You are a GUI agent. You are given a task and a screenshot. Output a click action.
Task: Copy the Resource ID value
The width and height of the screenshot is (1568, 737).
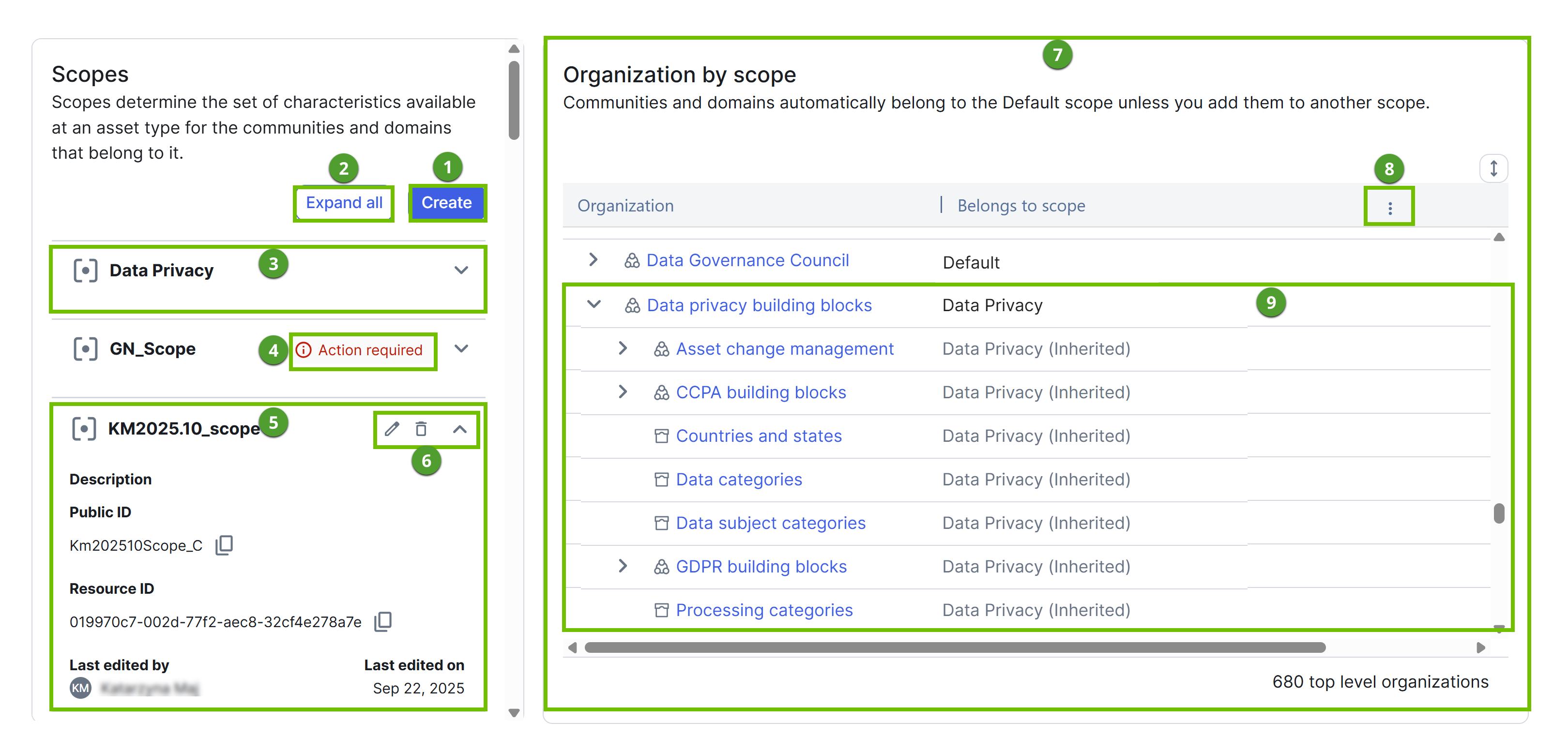point(383,621)
